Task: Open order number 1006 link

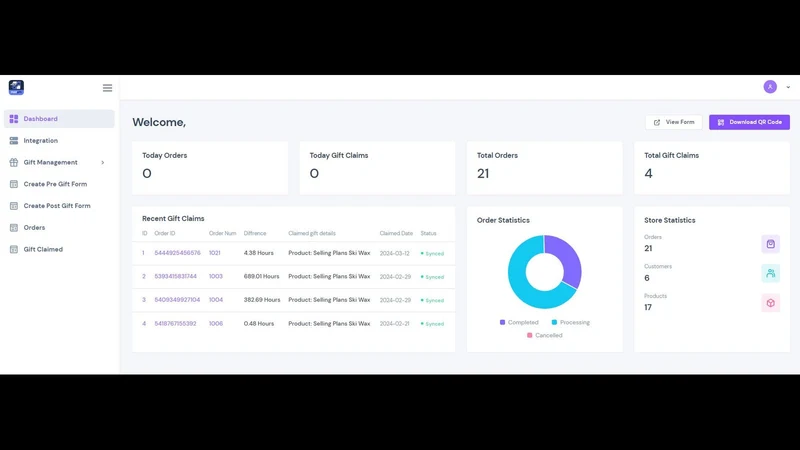Action: coord(216,323)
